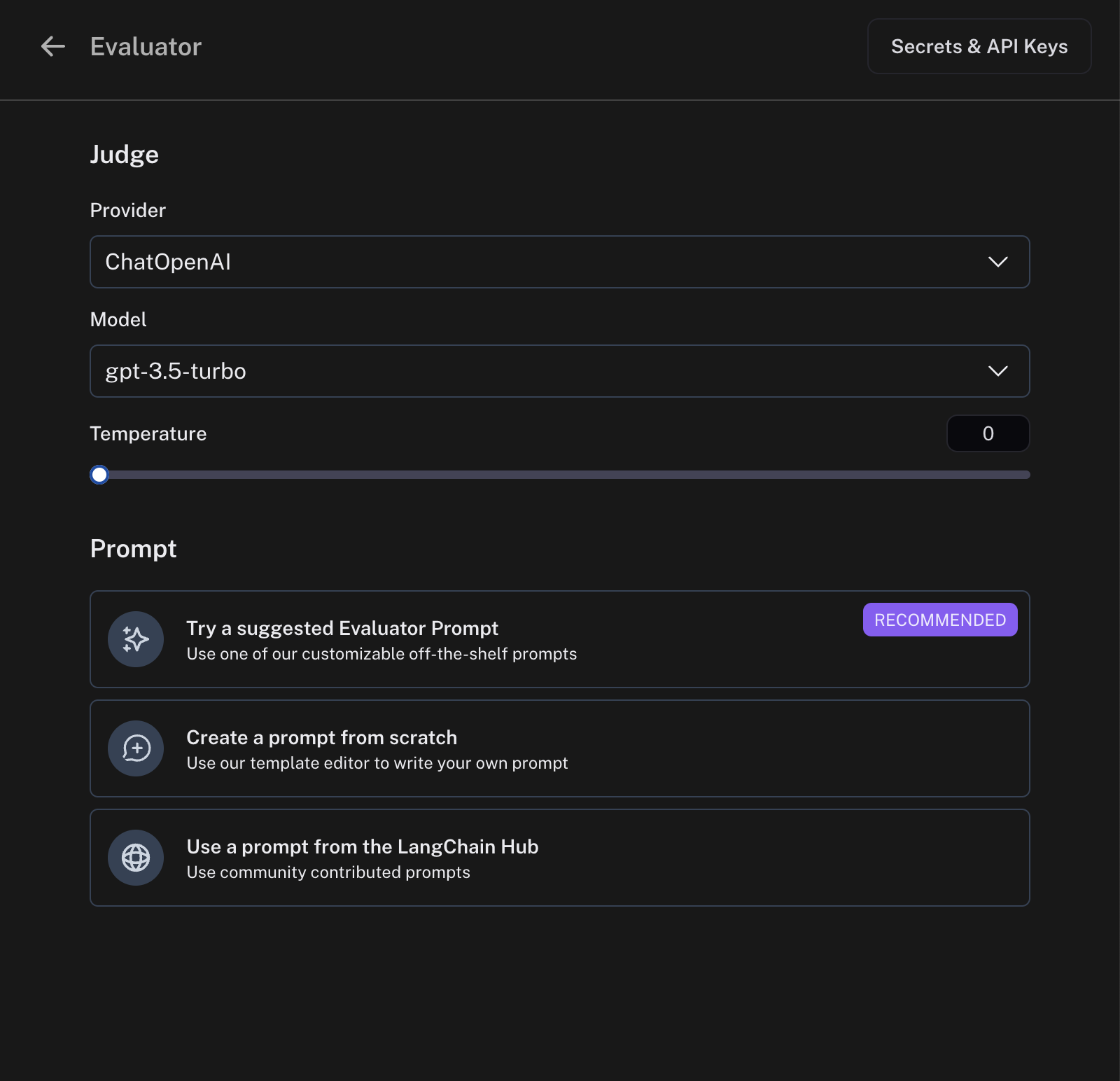Click the 'Use our template editor' description text
This screenshot has height=1081, width=1120.
click(377, 763)
